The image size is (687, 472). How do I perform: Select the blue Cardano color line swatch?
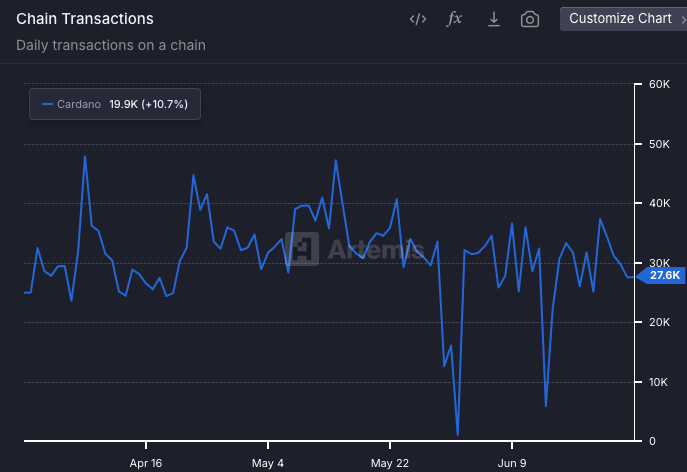click(x=47, y=104)
